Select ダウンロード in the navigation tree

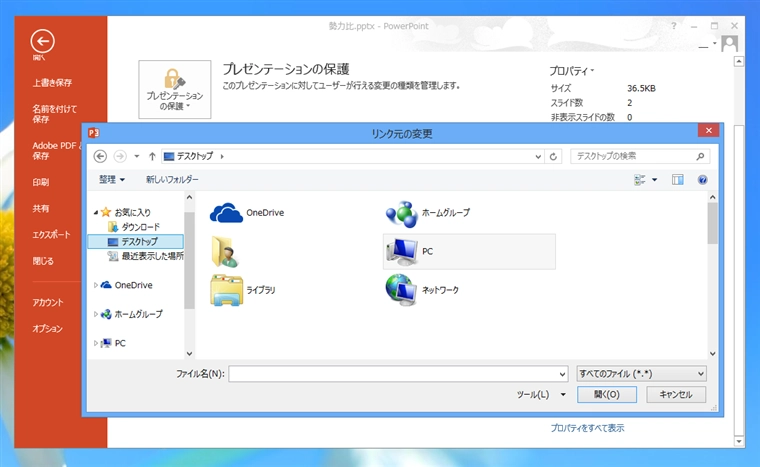coord(133,227)
